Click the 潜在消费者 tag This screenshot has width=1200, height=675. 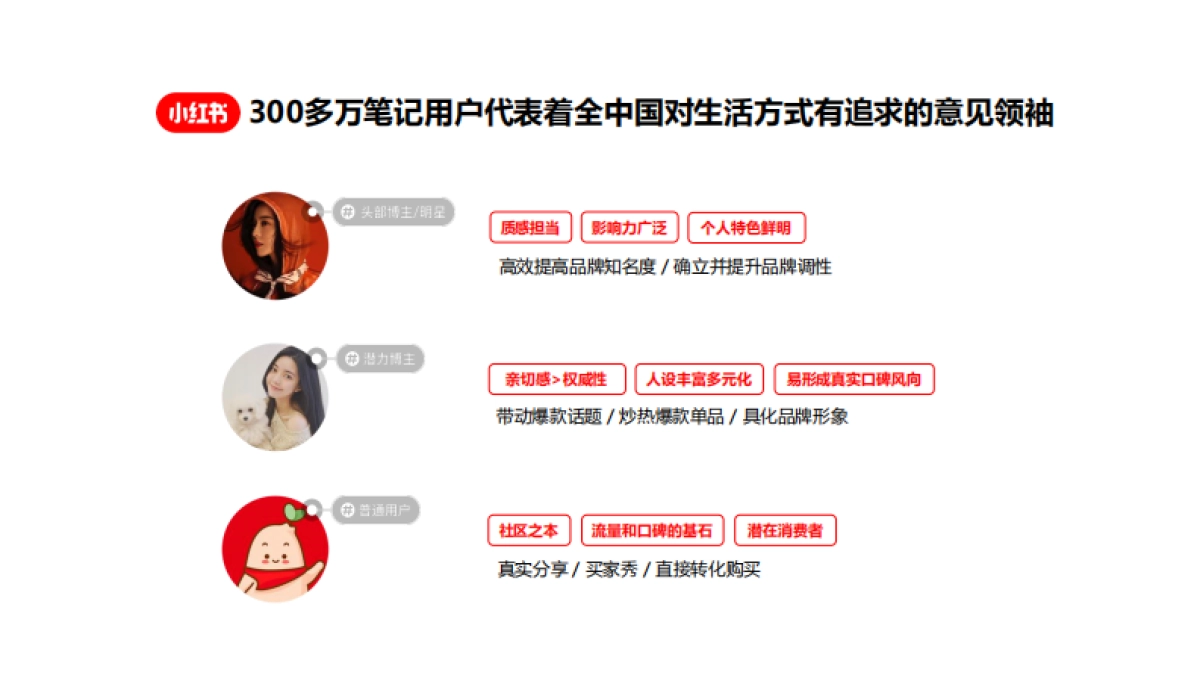(x=785, y=531)
